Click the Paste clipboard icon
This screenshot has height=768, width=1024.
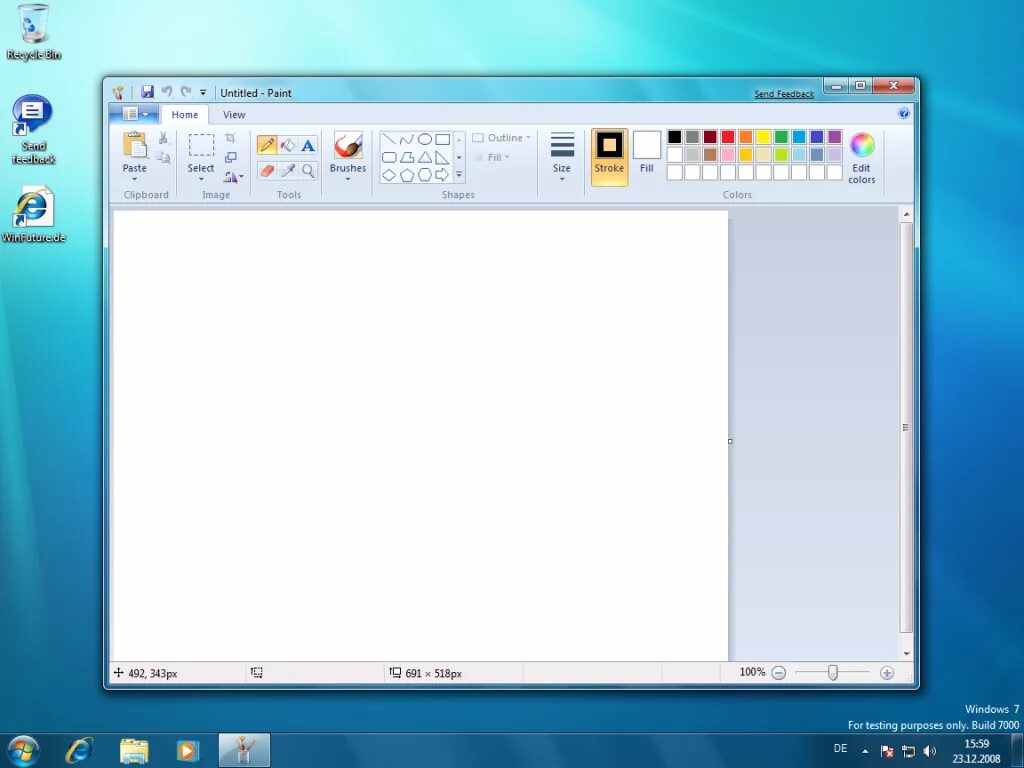pos(135,145)
